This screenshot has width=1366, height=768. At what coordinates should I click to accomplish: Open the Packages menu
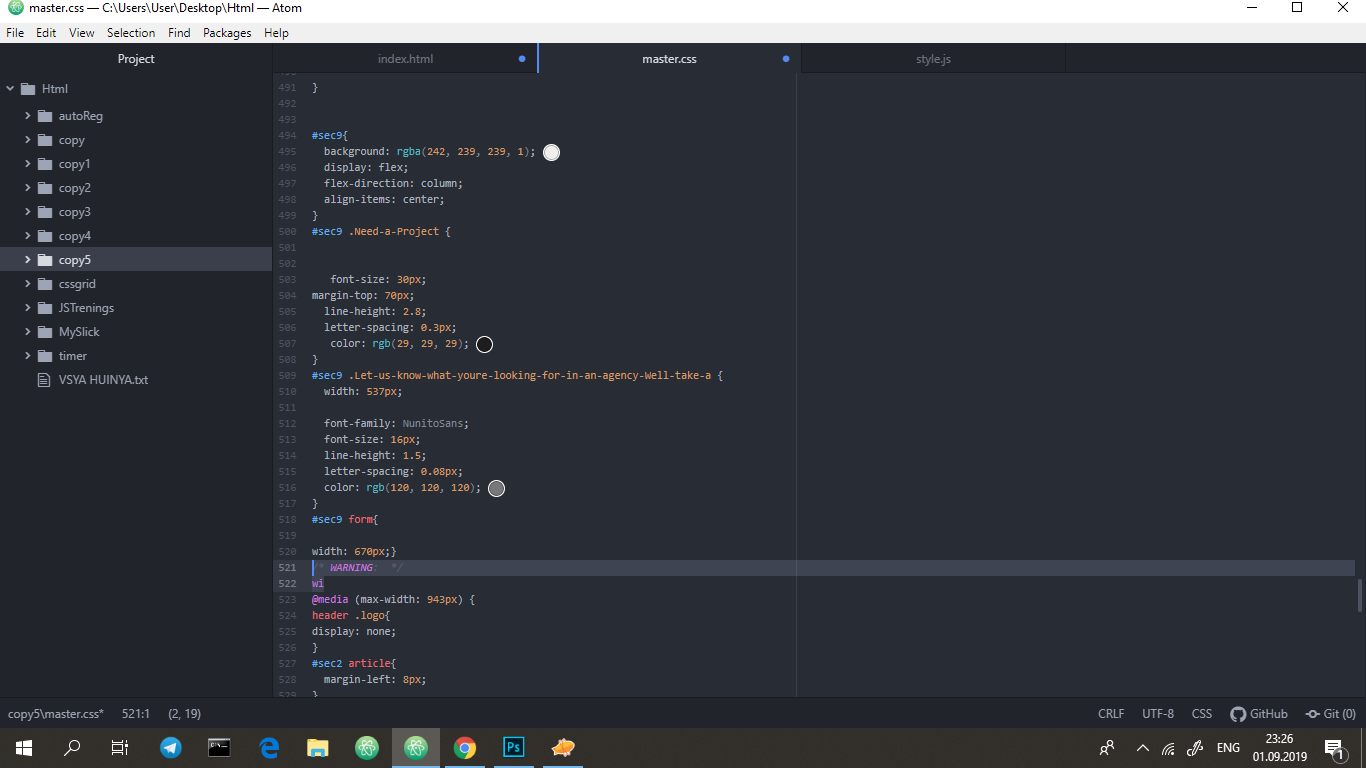[227, 33]
